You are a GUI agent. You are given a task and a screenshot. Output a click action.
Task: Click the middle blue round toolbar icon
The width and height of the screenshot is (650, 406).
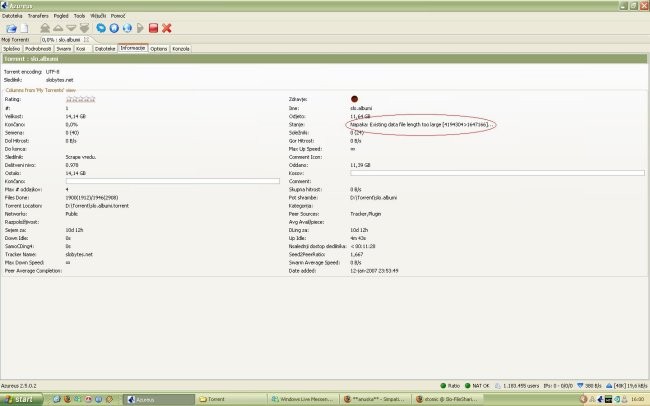click(x=114, y=28)
